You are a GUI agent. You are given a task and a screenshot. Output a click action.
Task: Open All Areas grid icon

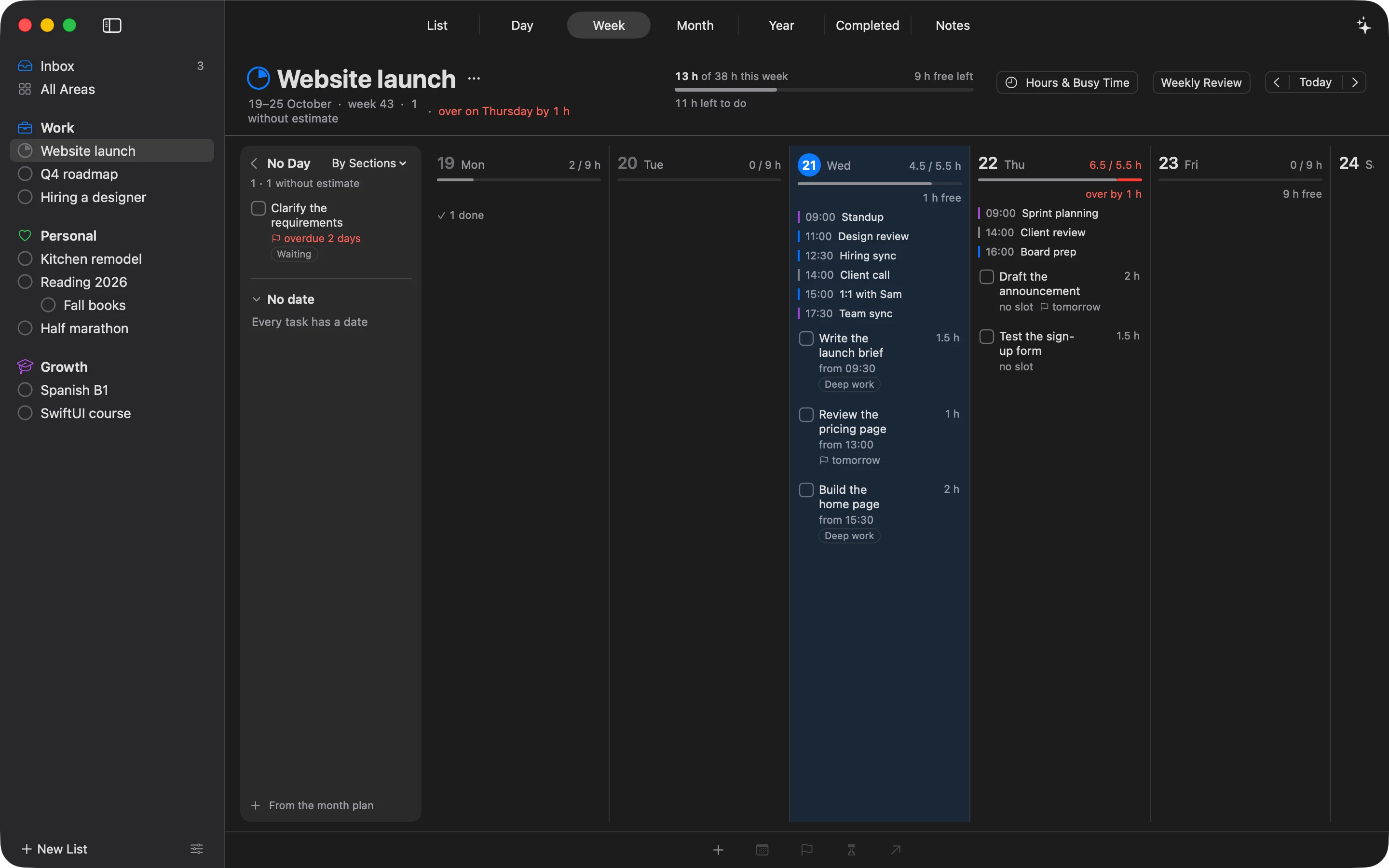click(25, 89)
